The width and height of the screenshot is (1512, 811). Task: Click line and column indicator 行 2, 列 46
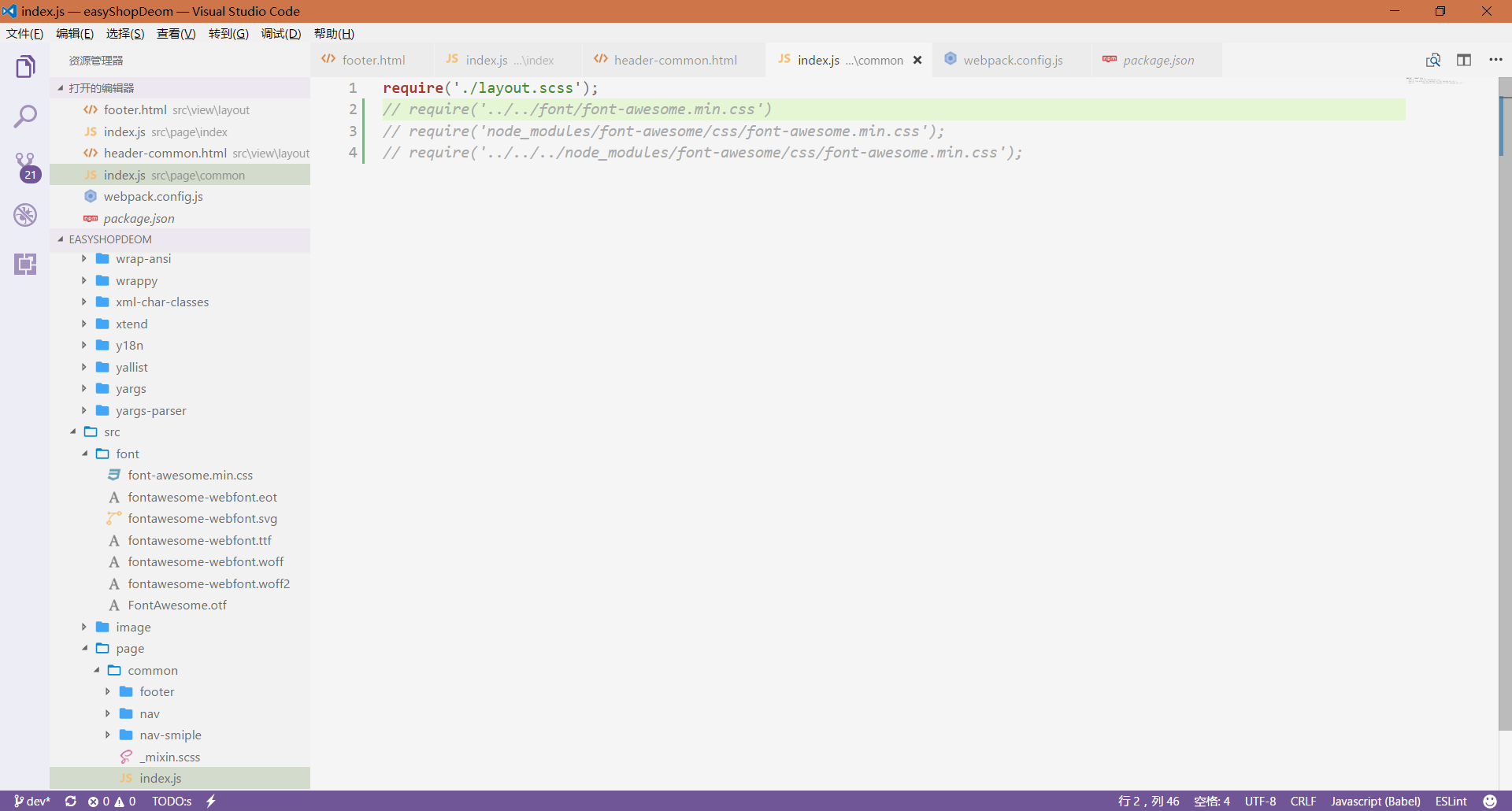[1149, 801]
